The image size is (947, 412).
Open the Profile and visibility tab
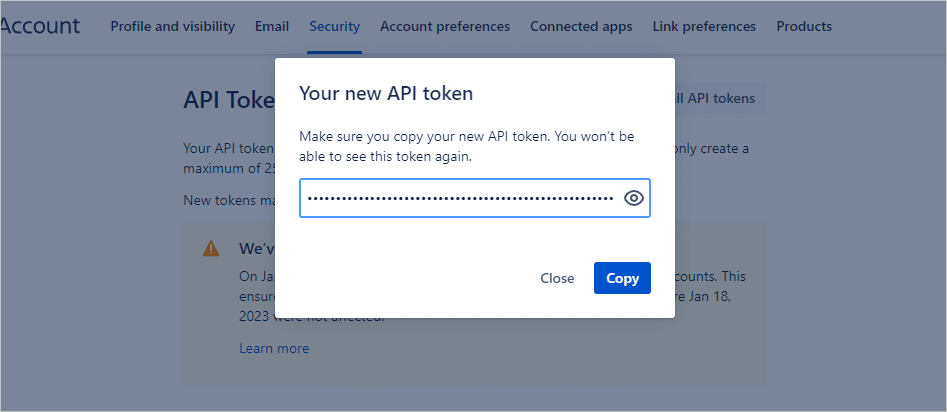click(x=172, y=27)
